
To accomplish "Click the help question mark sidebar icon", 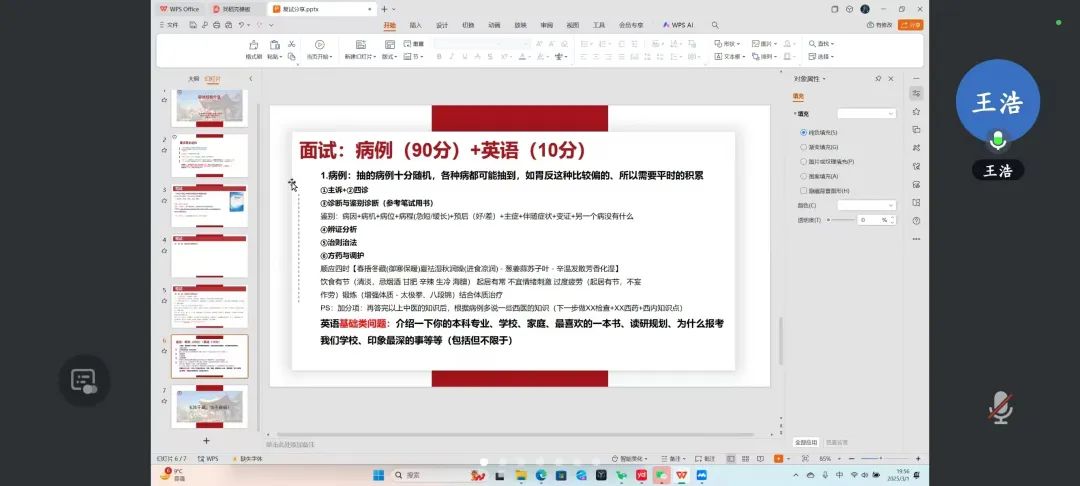I will pyautogui.click(x=916, y=220).
